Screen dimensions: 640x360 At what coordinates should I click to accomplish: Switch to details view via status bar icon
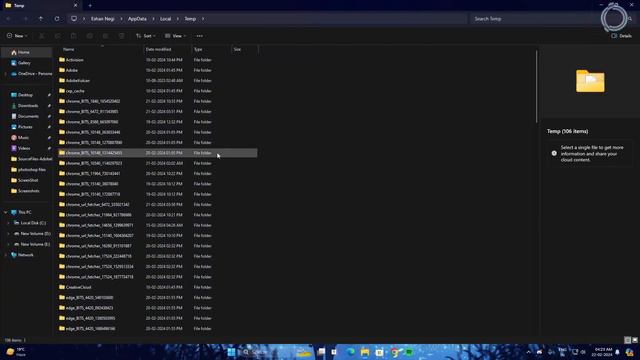(627, 340)
